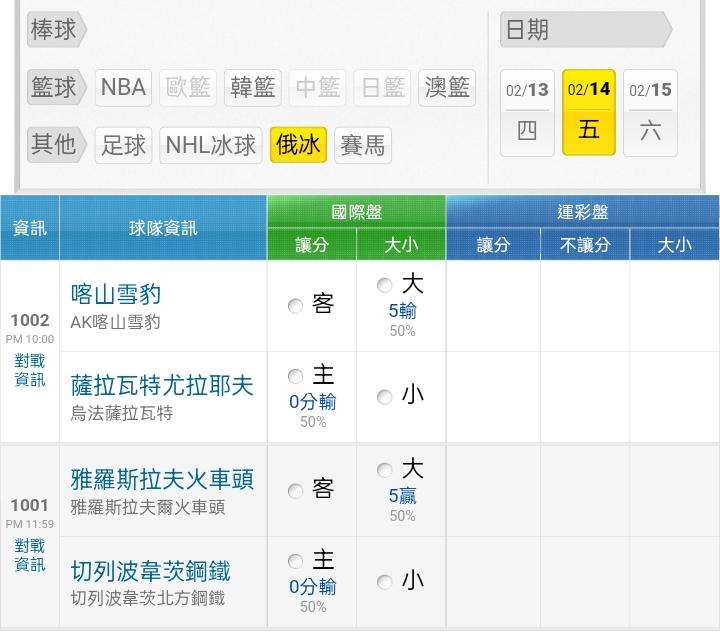Screen dimensions: 720x643
Task: Choose the 韓籃 league filter
Action: pyautogui.click(x=251, y=87)
